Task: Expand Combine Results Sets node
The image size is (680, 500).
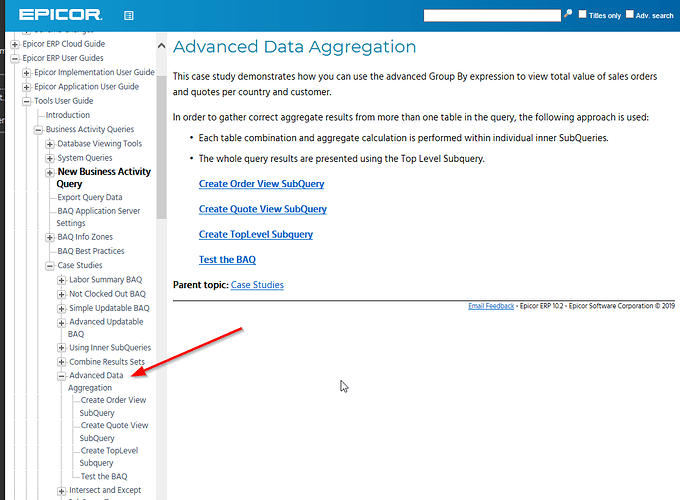Action: coord(62,362)
